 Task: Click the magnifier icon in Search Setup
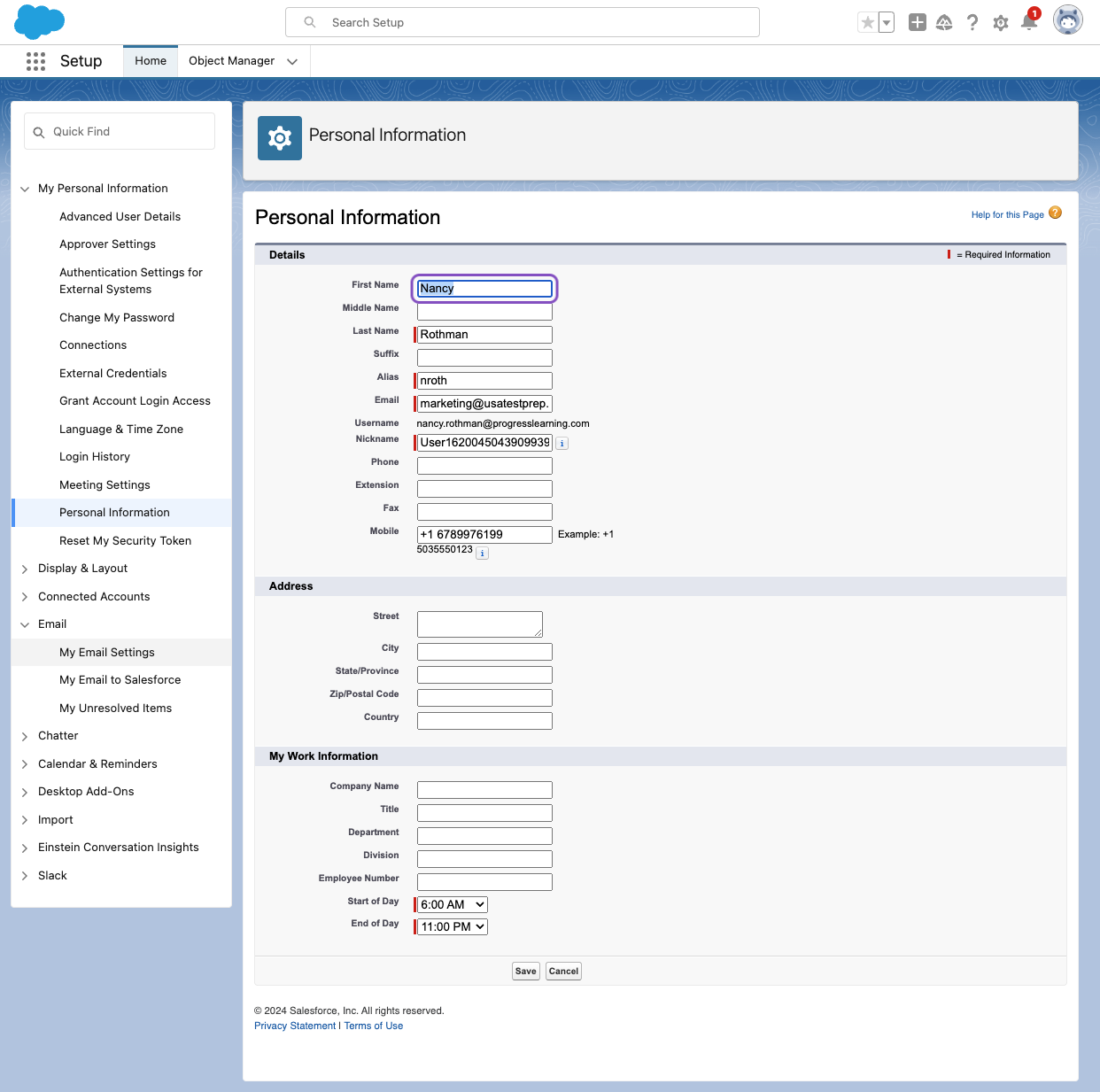310,22
